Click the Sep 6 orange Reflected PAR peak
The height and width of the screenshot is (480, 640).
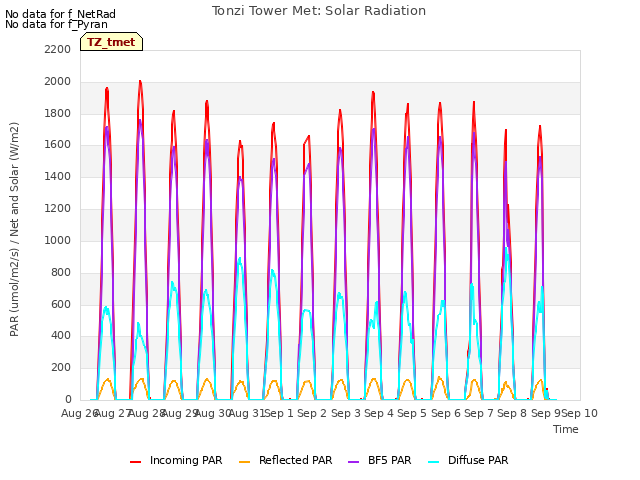pyautogui.click(x=439, y=378)
